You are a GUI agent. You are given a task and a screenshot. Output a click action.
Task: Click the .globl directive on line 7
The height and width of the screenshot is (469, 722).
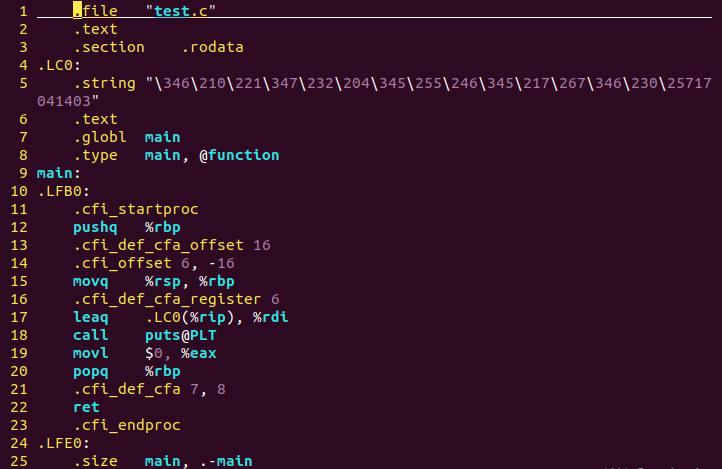(x=99, y=137)
